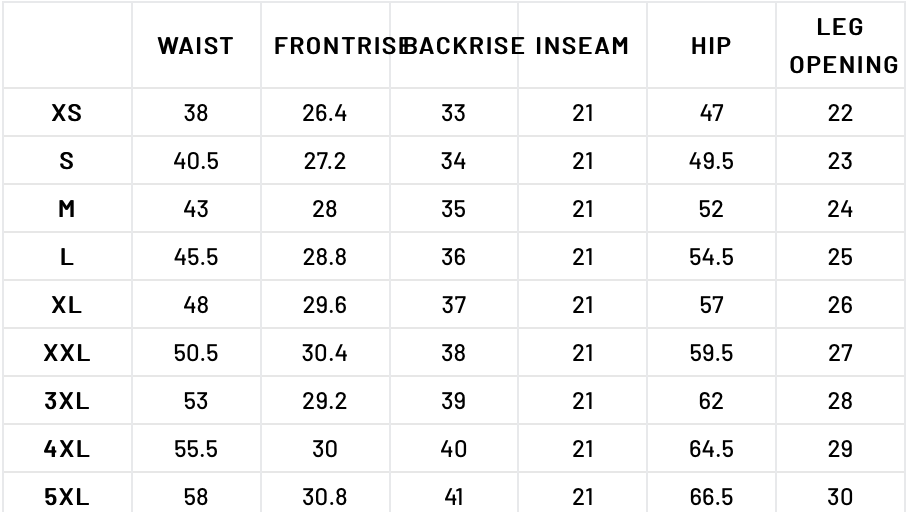Viewport: 908px width, 512px height.
Task: Select the 3XL size row label
Action: click(x=66, y=401)
